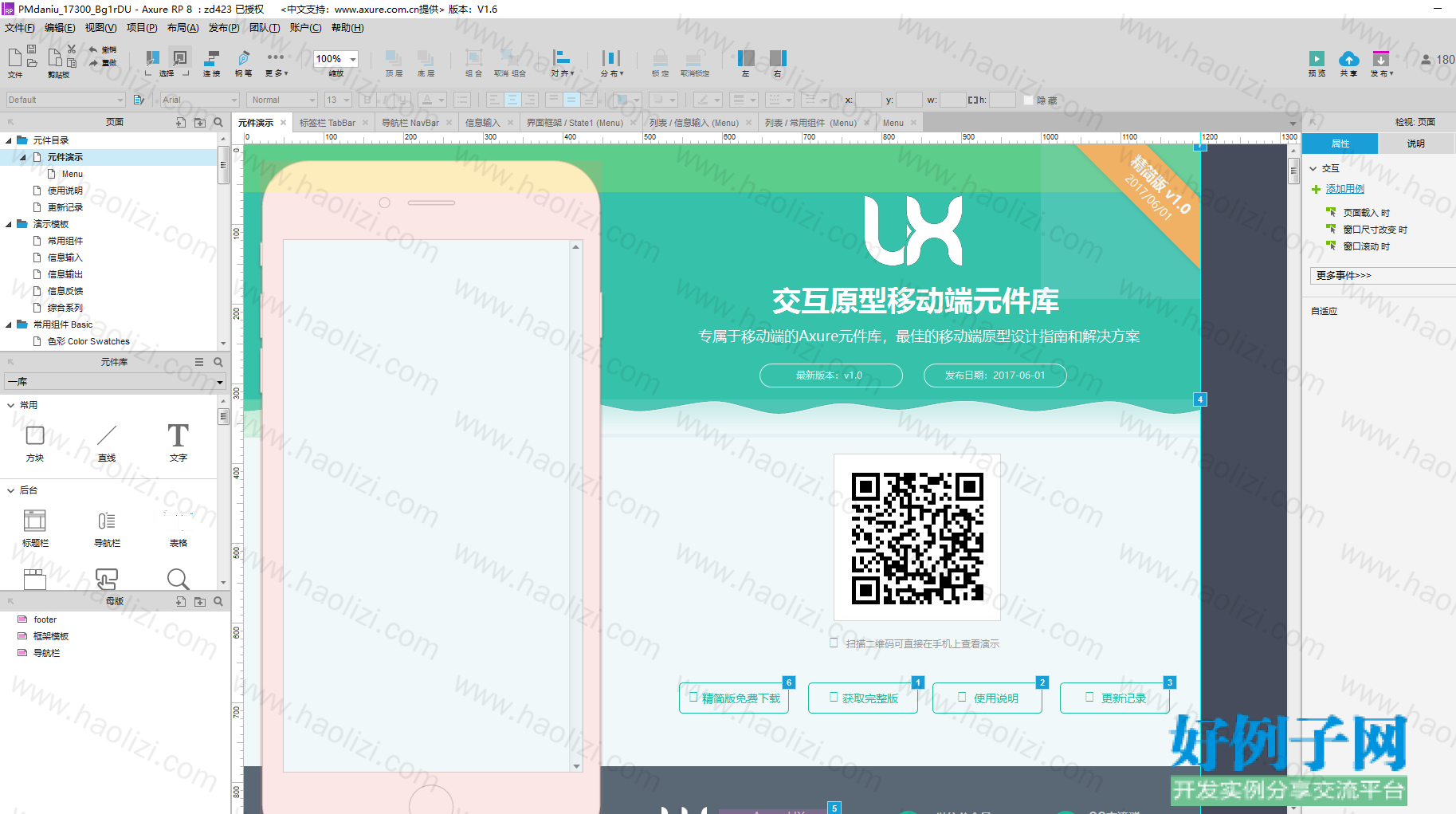Toggle horizontal center text alignment

point(512,100)
